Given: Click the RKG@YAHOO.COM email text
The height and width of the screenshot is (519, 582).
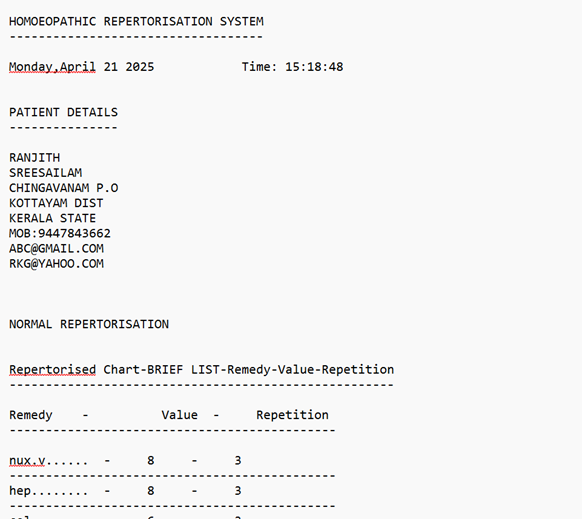Looking at the screenshot, I should 56,264.
